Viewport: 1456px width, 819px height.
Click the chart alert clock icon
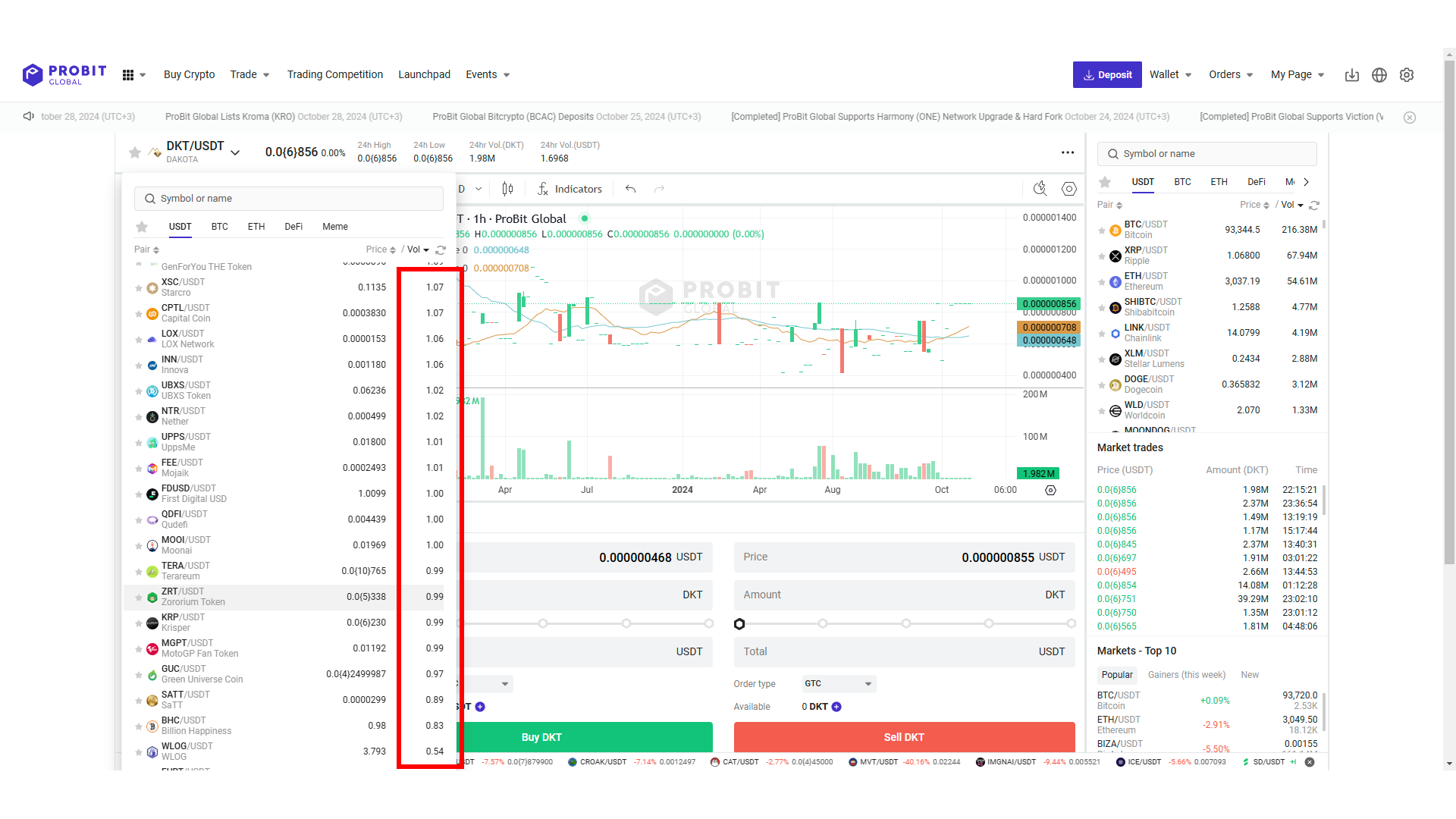[x=1040, y=189]
